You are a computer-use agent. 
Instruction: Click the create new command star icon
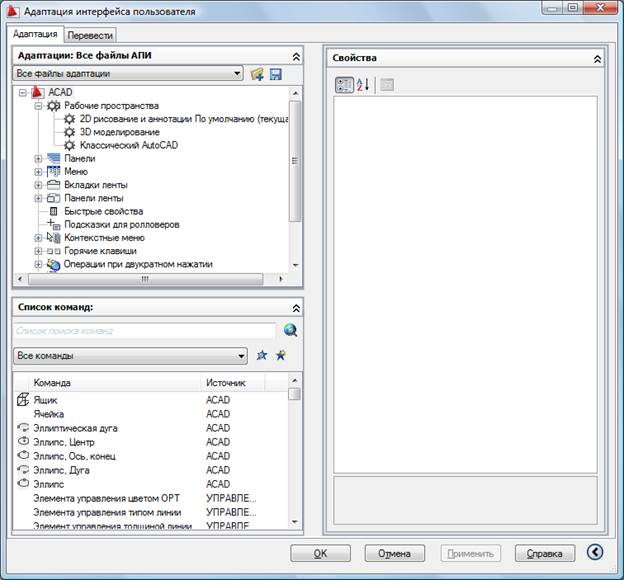(261, 355)
